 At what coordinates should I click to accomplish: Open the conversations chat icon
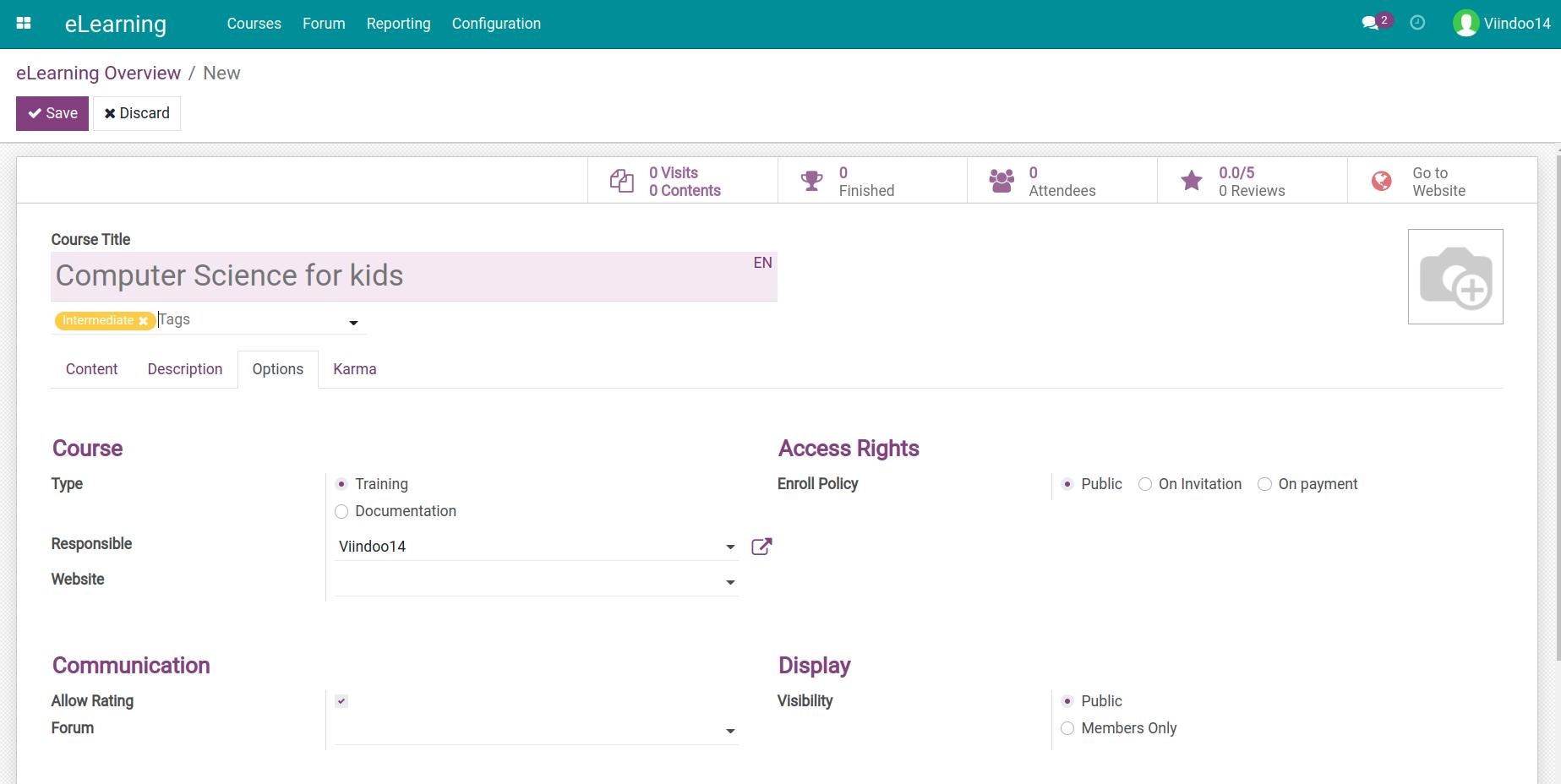pyautogui.click(x=1370, y=24)
